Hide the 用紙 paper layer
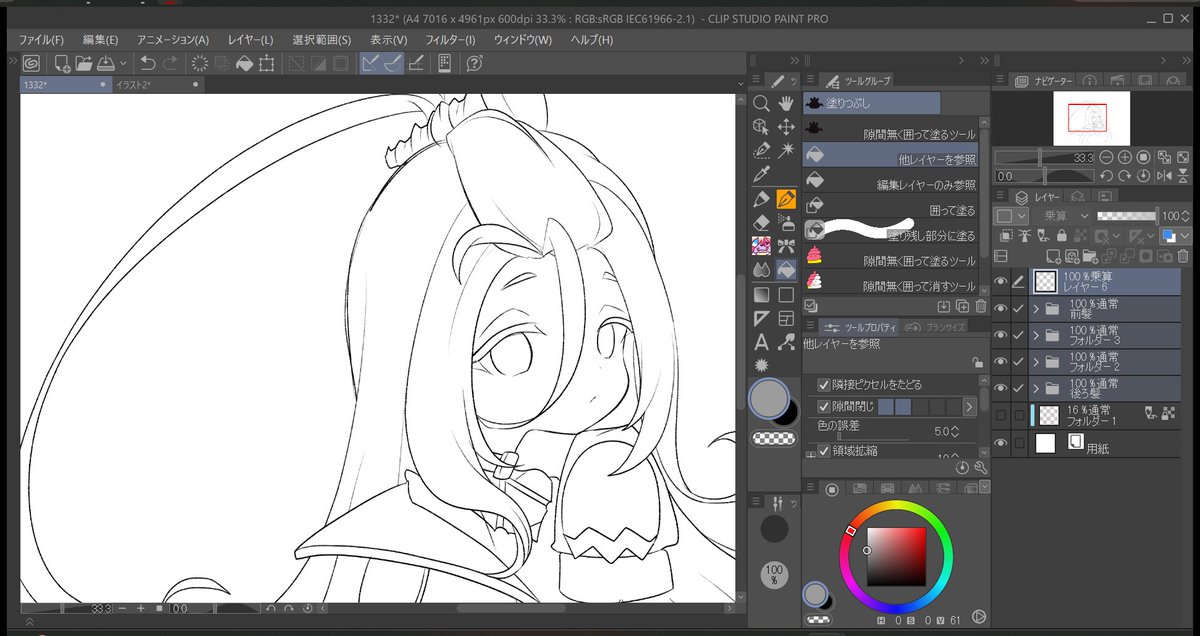The height and width of the screenshot is (636, 1200). 1000,442
